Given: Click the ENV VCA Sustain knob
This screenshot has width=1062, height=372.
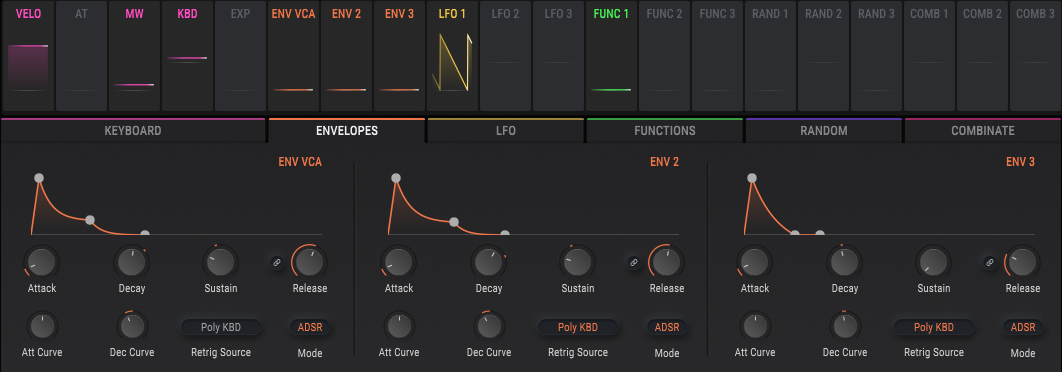Looking at the screenshot, I should click(x=221, y=262).
